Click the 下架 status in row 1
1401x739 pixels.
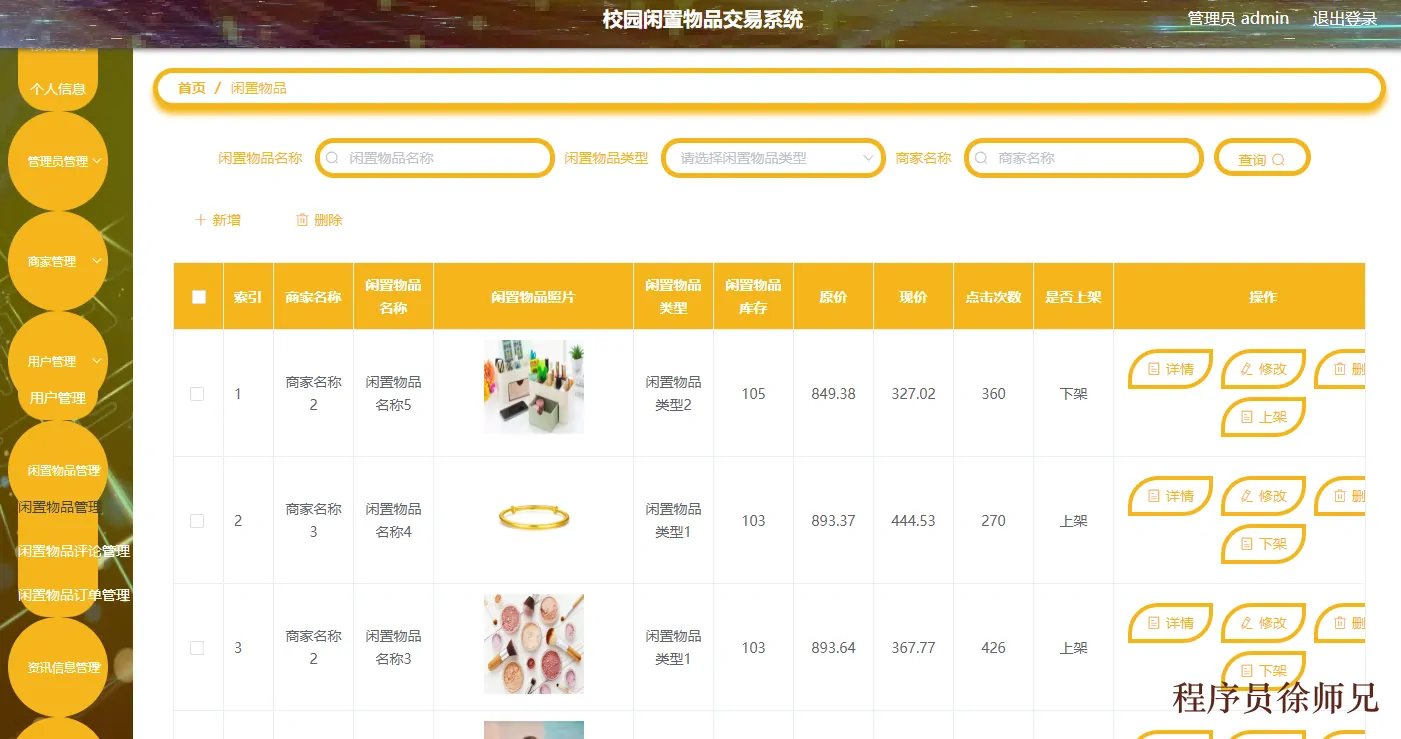tap(1073, 394)
